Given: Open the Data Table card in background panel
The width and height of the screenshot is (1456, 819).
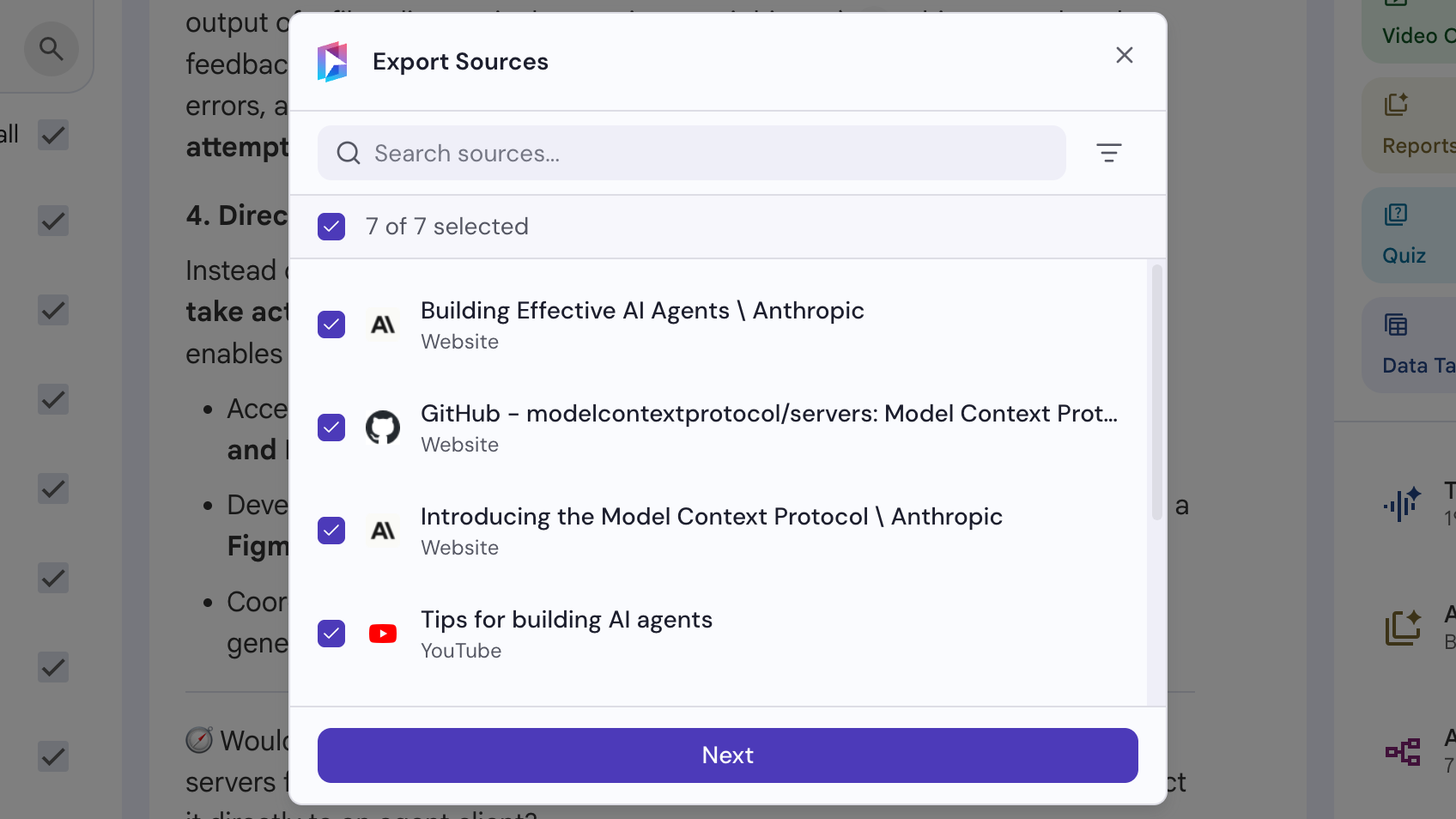Looking at the screenshot, I should (1410, 345).
